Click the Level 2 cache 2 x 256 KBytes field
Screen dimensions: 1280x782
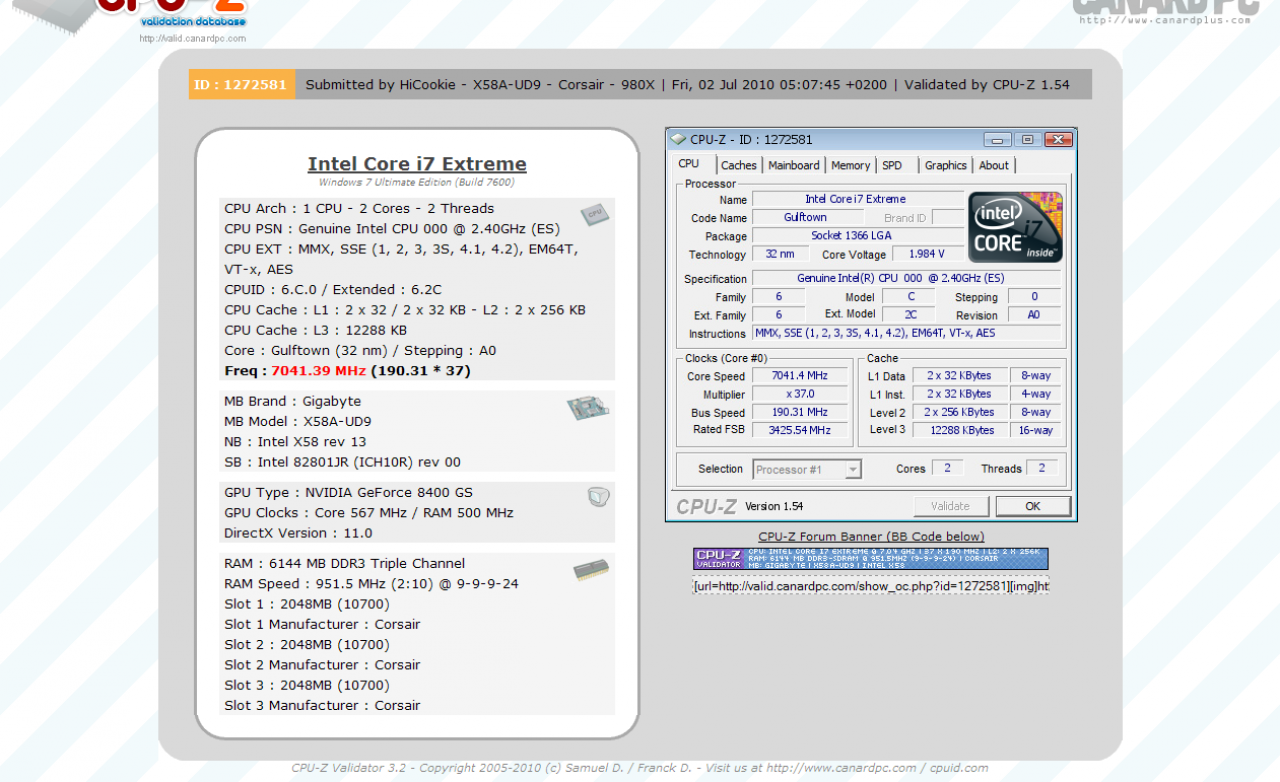pos(959,412)
